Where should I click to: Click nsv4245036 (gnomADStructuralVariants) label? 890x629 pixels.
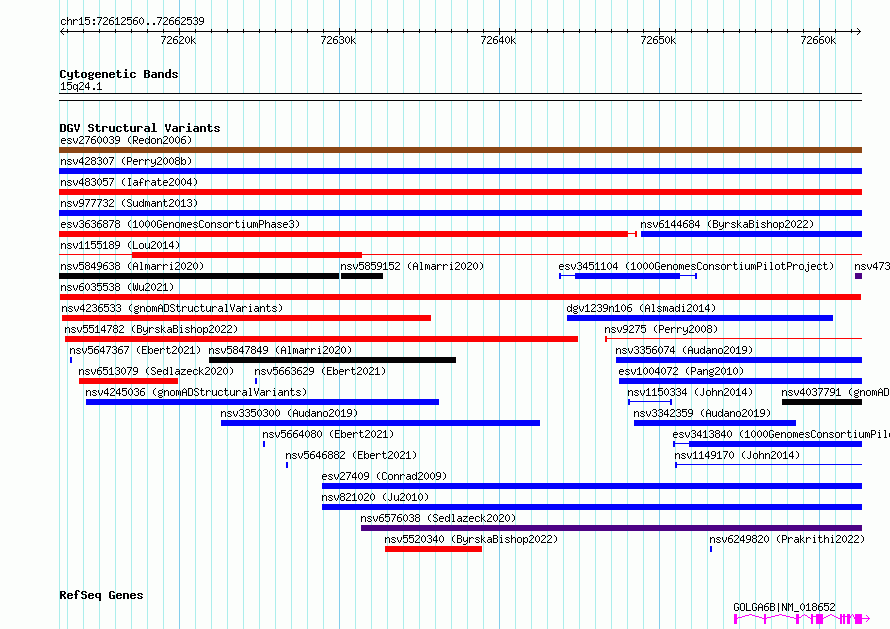pos(196,392)
